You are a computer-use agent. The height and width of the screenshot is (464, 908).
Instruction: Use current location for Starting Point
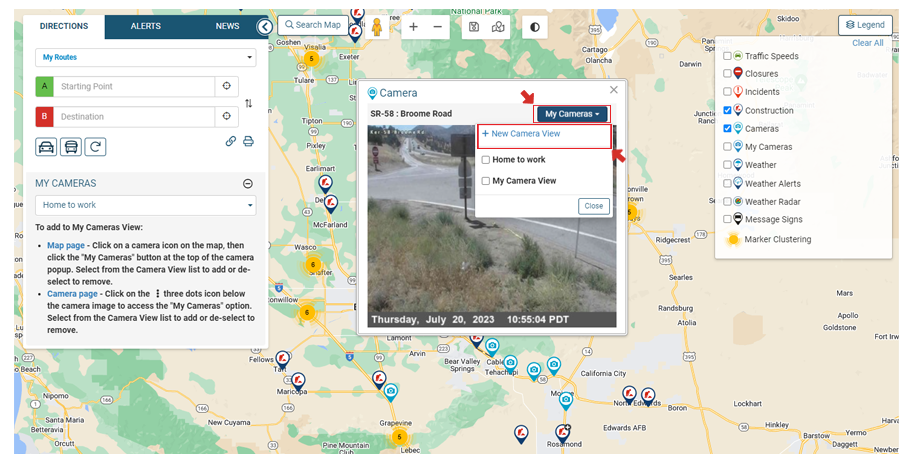(226, 86)
